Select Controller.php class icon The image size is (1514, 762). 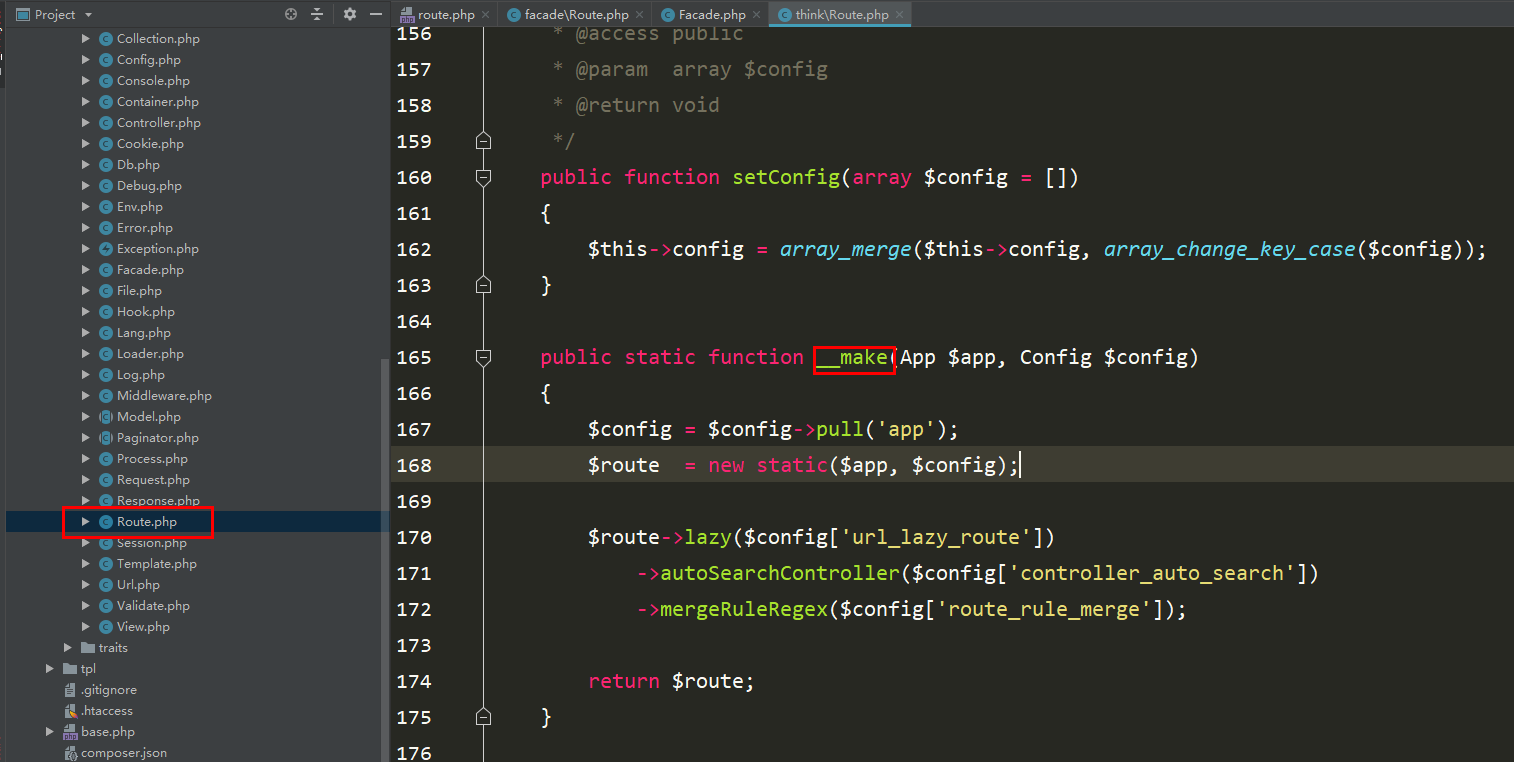(106, 123)
